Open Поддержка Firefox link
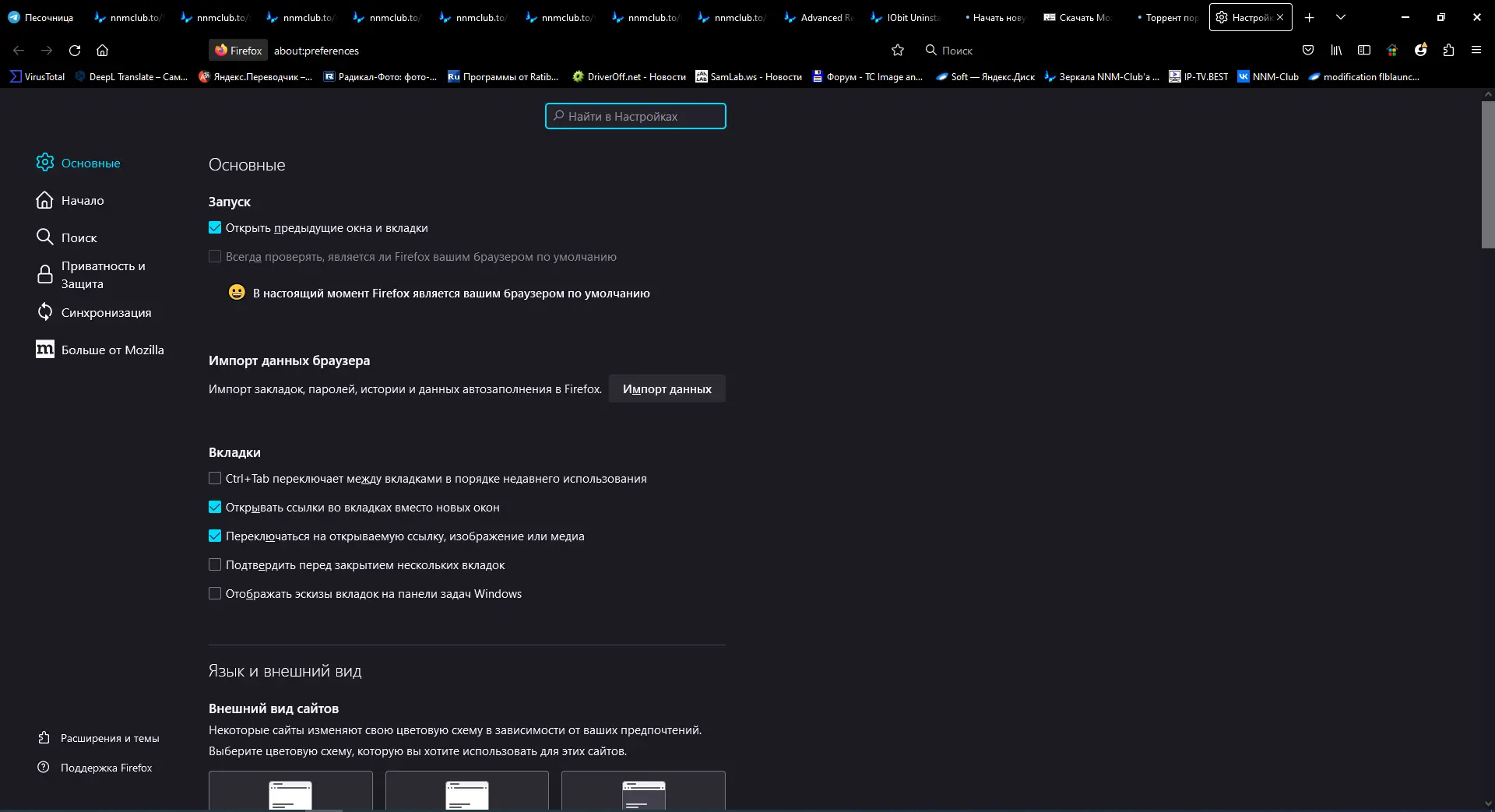Image resolution: width=1495 pixels, height=812 pixels. tap(95, 768)
